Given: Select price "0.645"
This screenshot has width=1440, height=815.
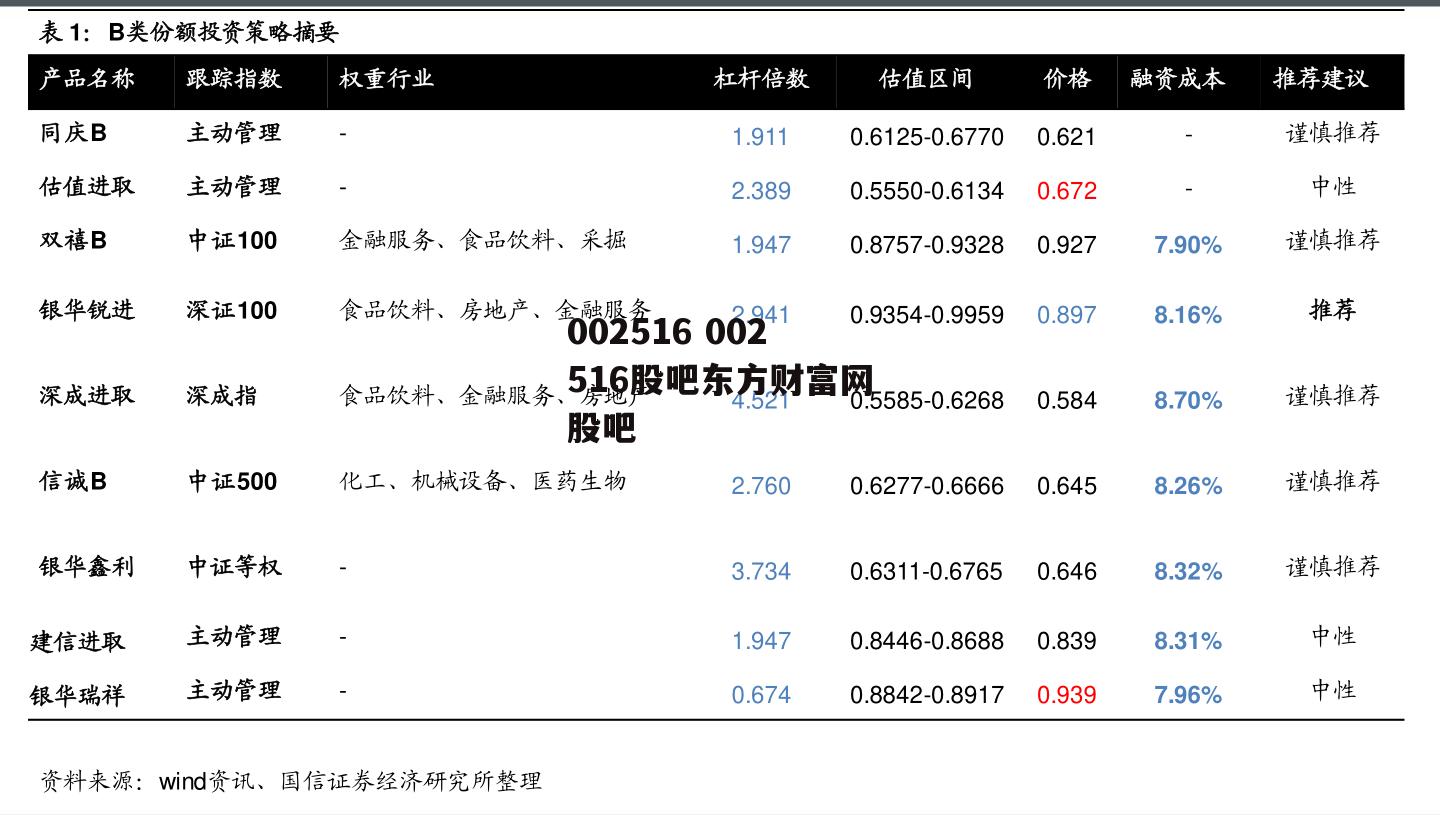Looking at the screenshot, I should 1067,486.
